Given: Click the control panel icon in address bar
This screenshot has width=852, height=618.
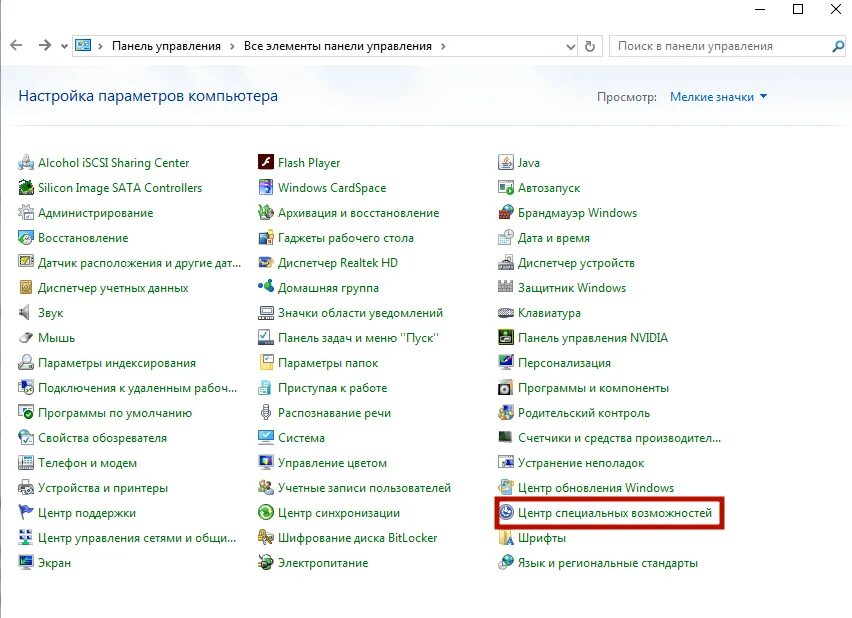Looking at the screenshot, I should pos(83,46).
